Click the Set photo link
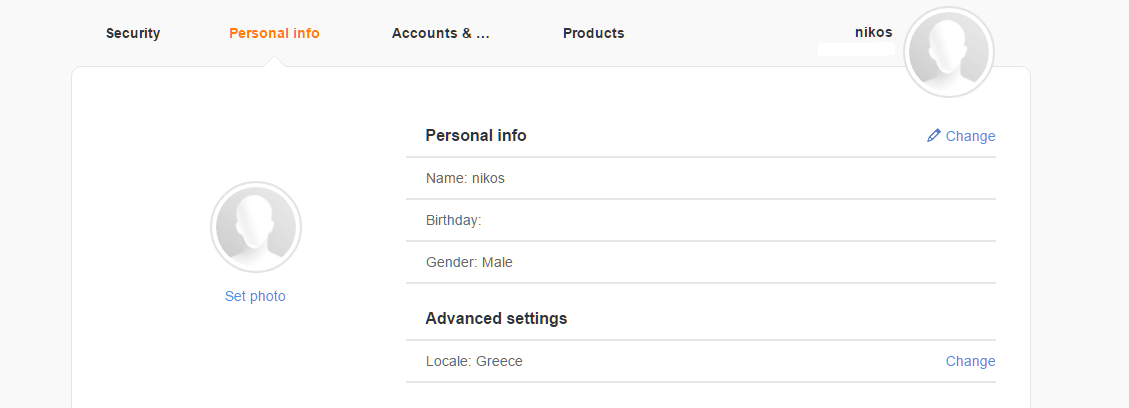Image resolution: width=1129 pixels, height=408 pixels. click(x=255, y=296)
